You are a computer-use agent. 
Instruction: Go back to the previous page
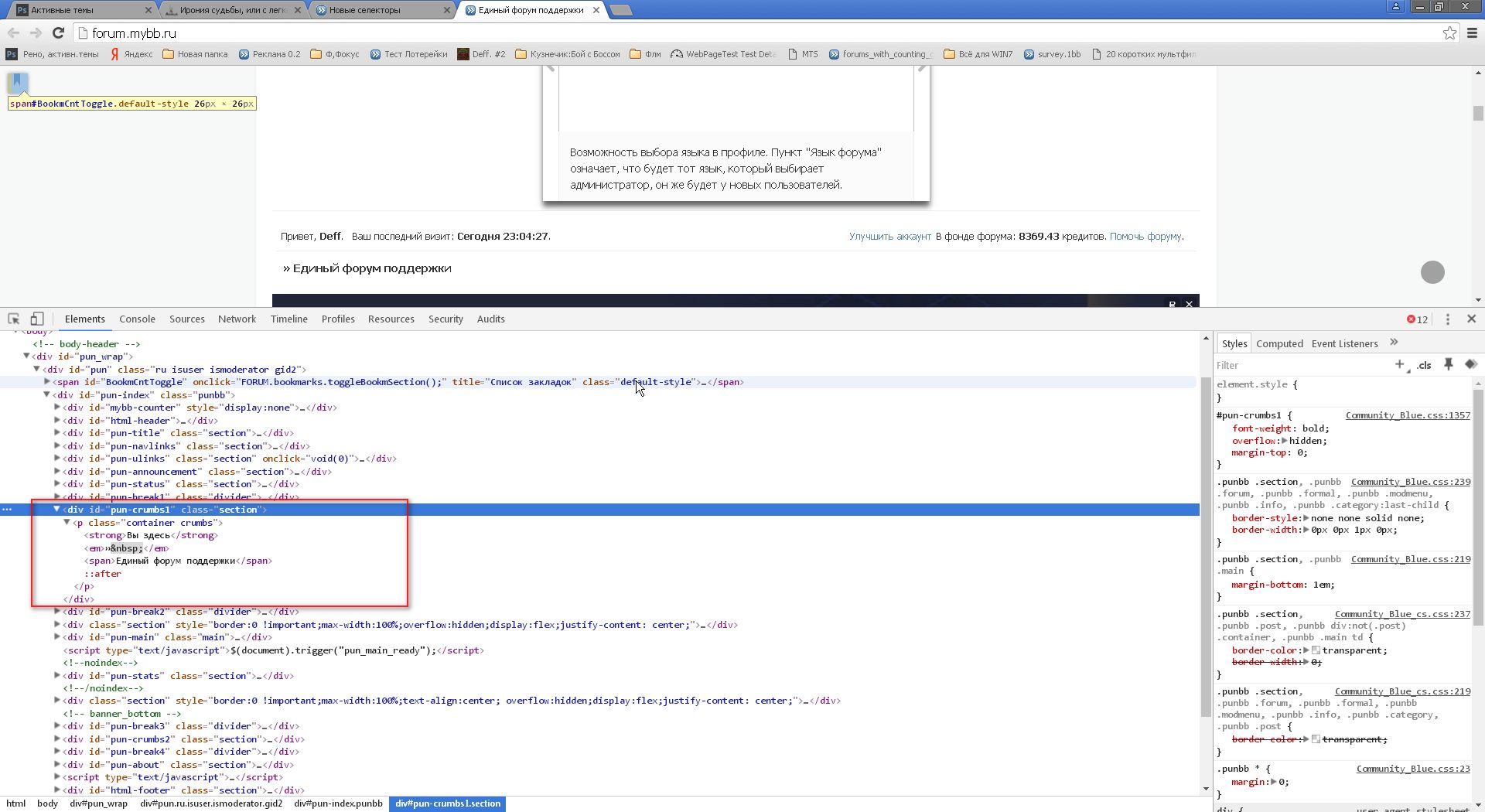coord(13,32)
